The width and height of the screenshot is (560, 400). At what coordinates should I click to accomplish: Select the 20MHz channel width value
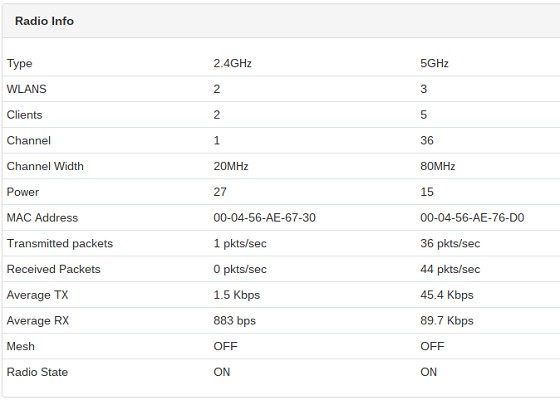tap(231, 166)
